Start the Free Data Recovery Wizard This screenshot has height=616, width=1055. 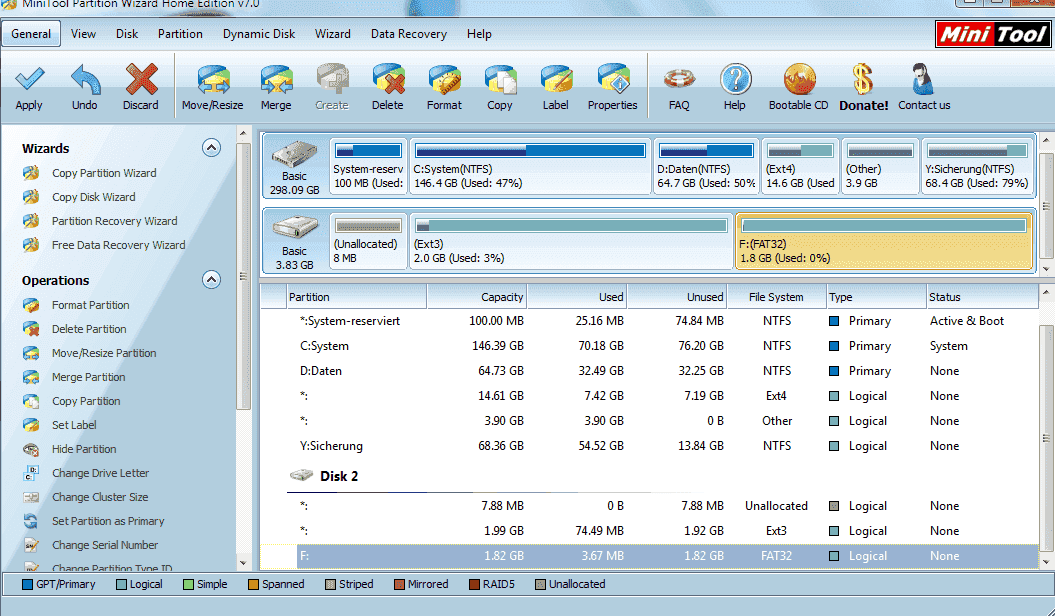(118, 245)
